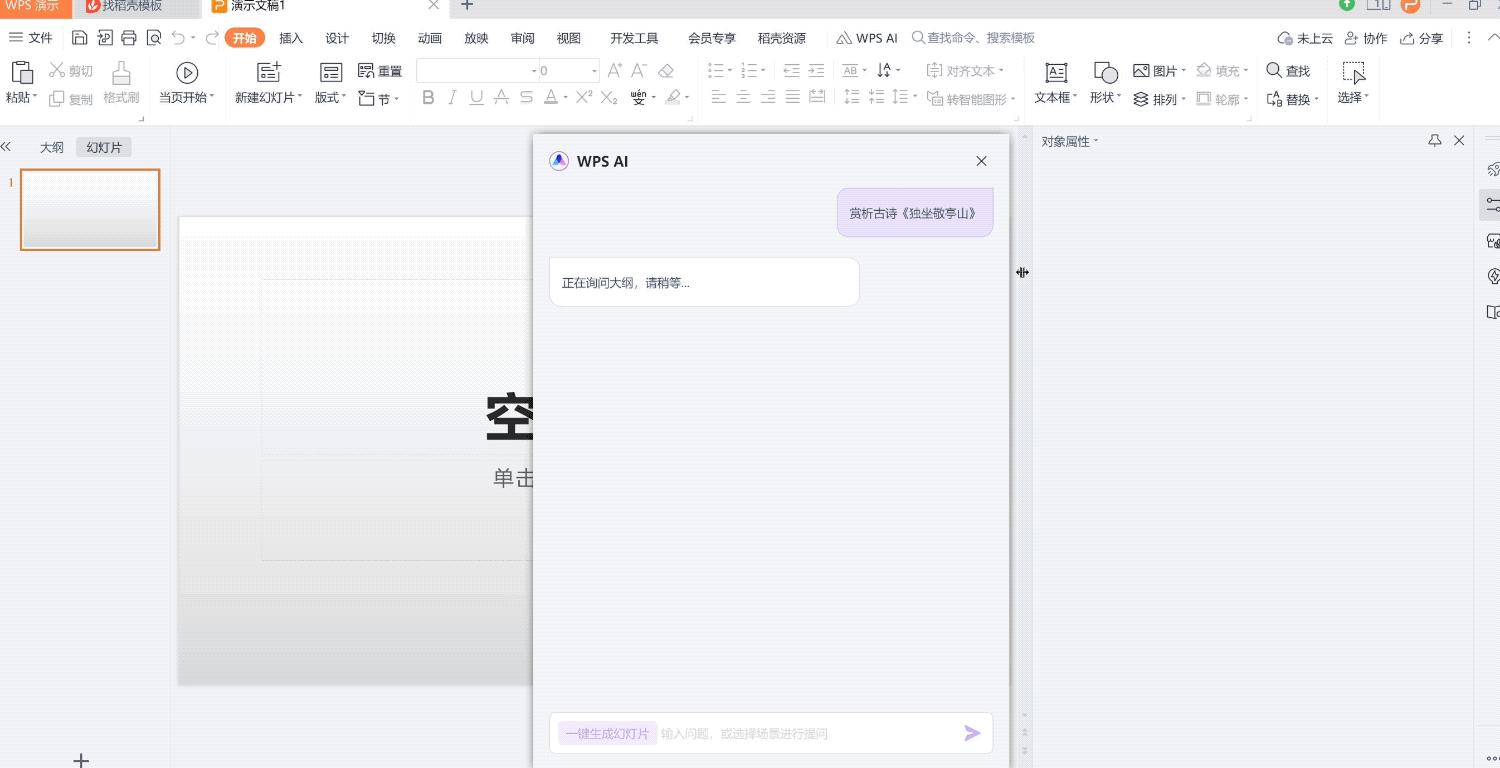Toggle bold formatting on selected text
1500x768 pixels.
[x=428, y=97]
